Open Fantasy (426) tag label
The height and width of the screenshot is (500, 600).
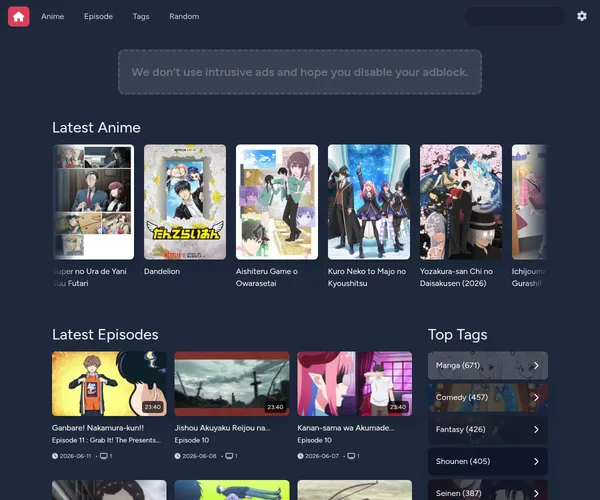tap(460, 429)
